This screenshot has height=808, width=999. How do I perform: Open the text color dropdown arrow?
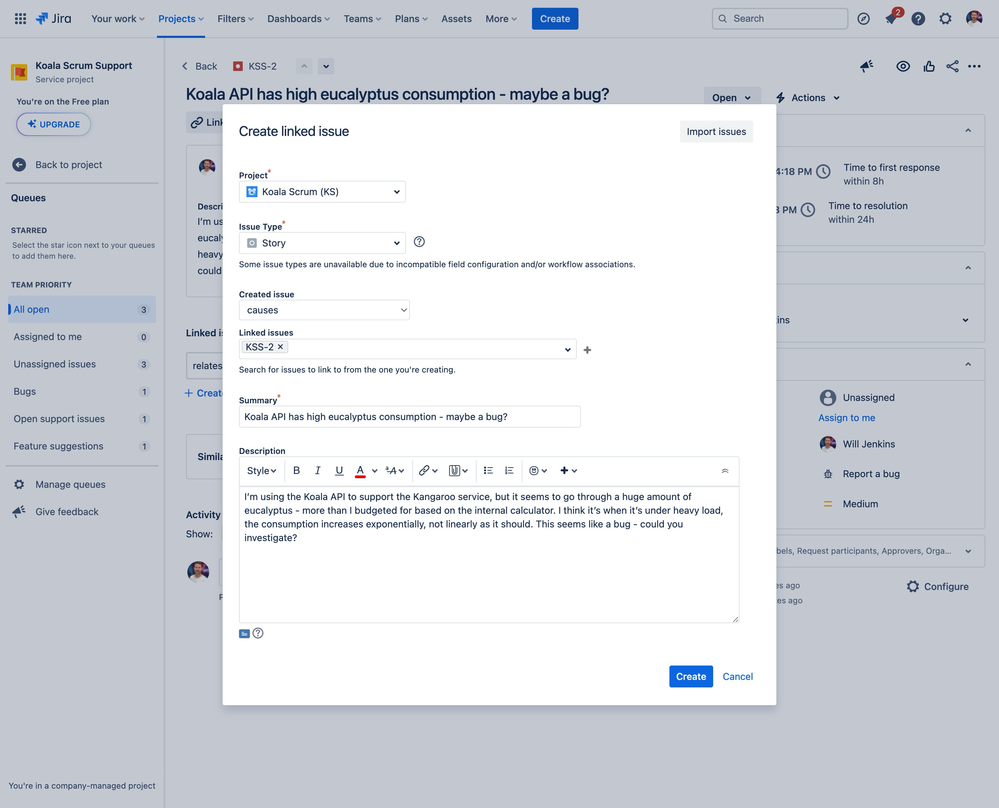click(x=375, y=471)
